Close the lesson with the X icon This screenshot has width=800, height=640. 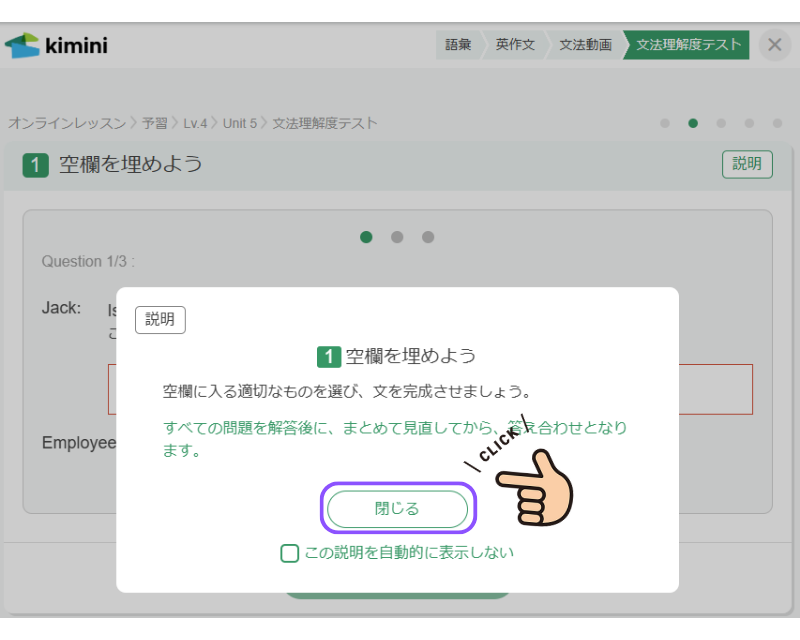click(774, 45)
